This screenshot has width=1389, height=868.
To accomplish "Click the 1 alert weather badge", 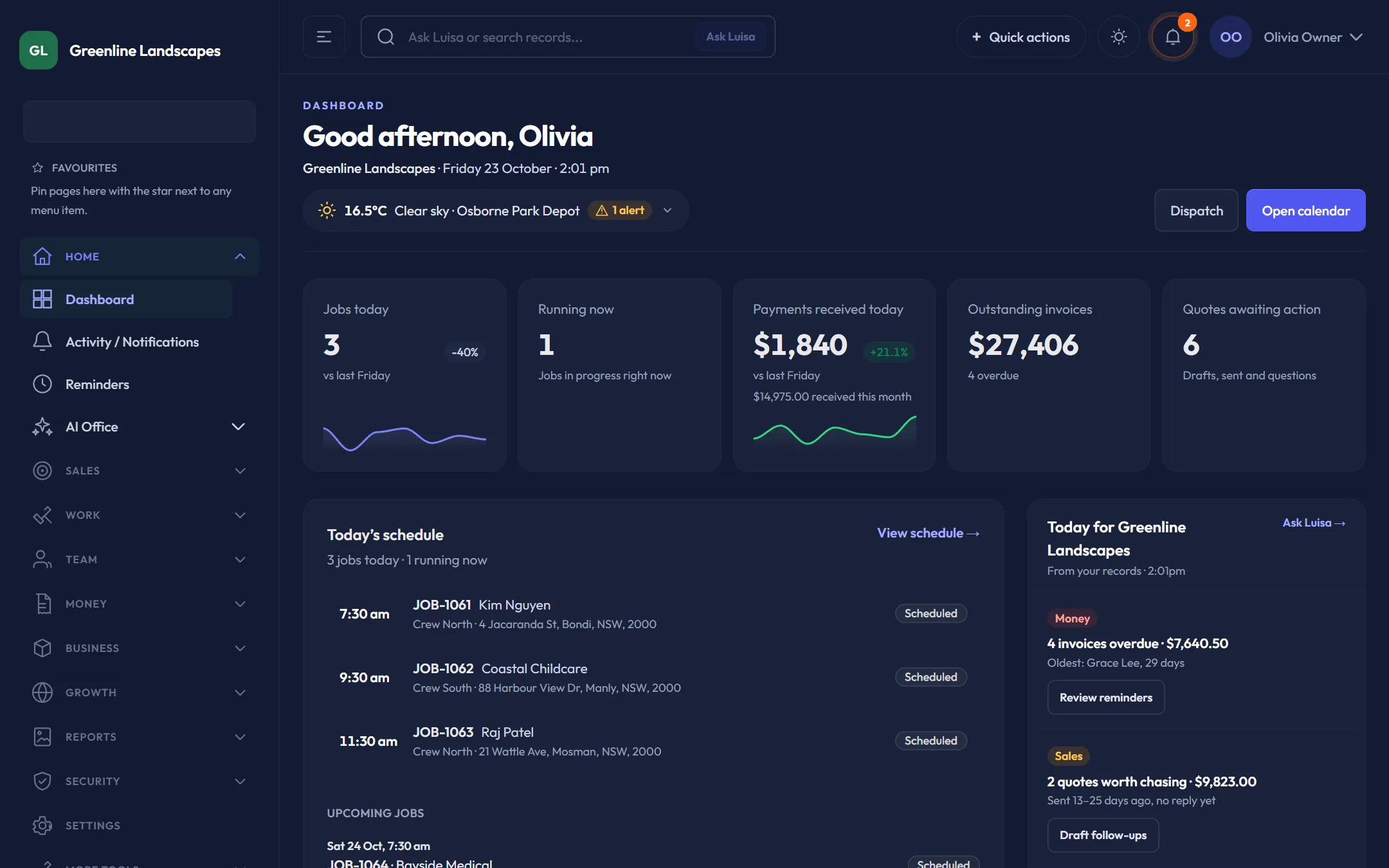I will coord(620,210).
